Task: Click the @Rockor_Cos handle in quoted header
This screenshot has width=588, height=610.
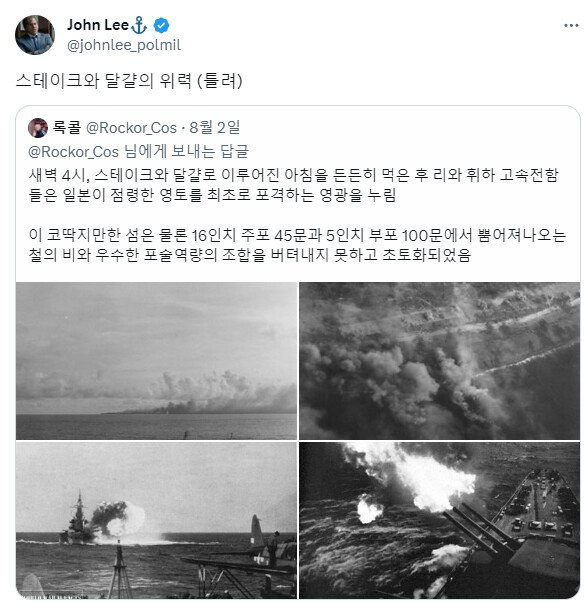Action: (x=131, y=128)
